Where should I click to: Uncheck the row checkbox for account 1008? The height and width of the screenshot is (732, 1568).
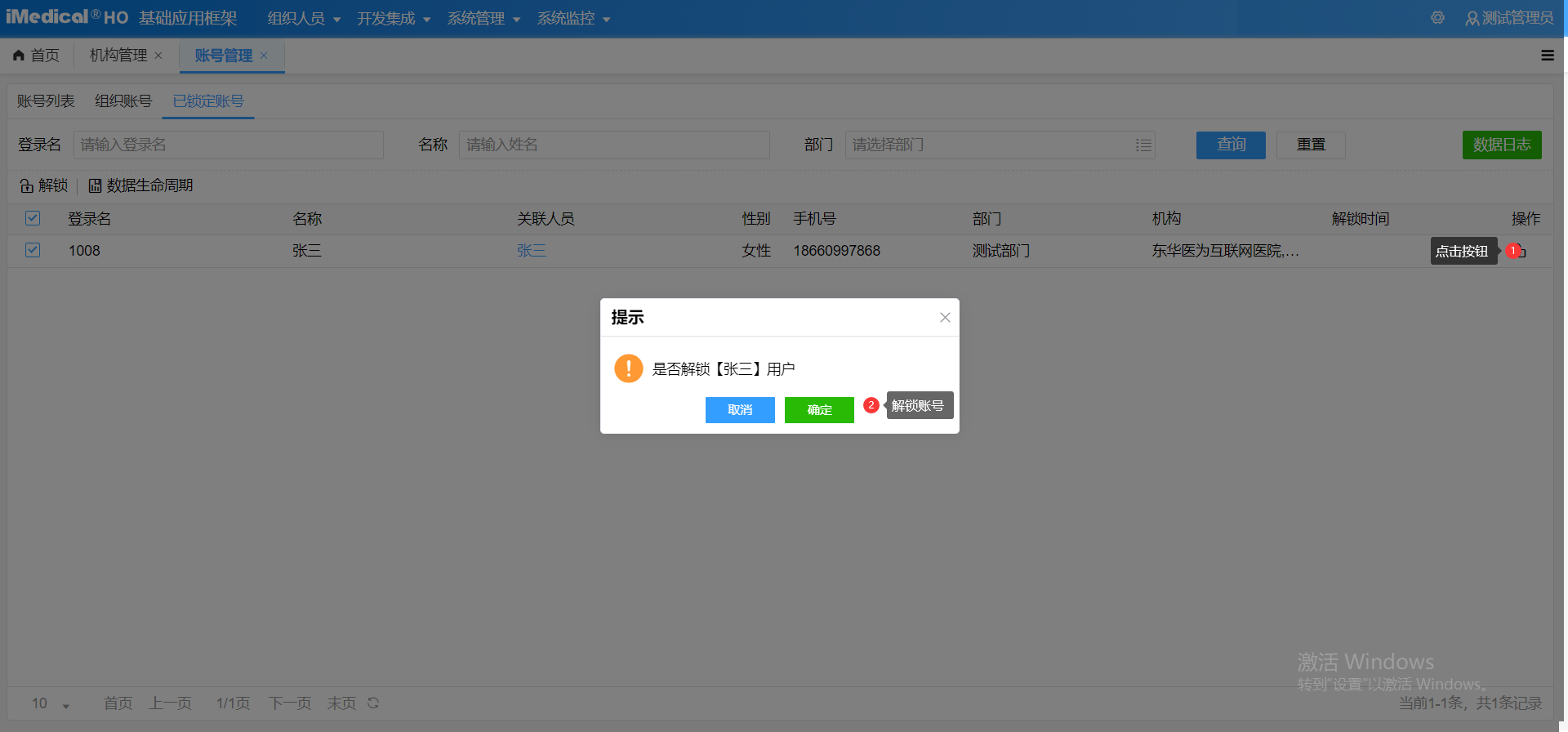click(x=33, y=250)
